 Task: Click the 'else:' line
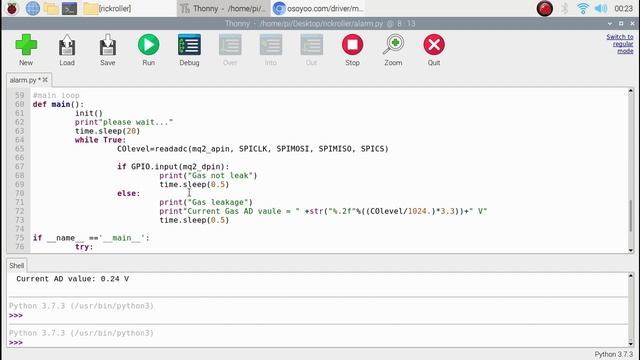pos(129,193)
